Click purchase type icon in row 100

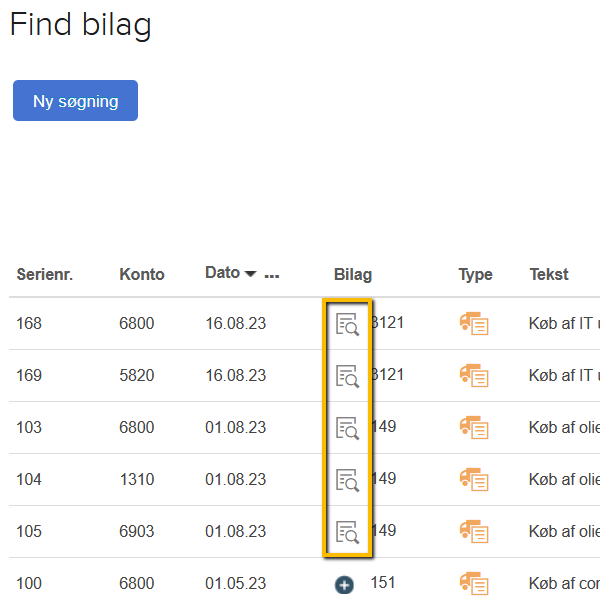473,583
